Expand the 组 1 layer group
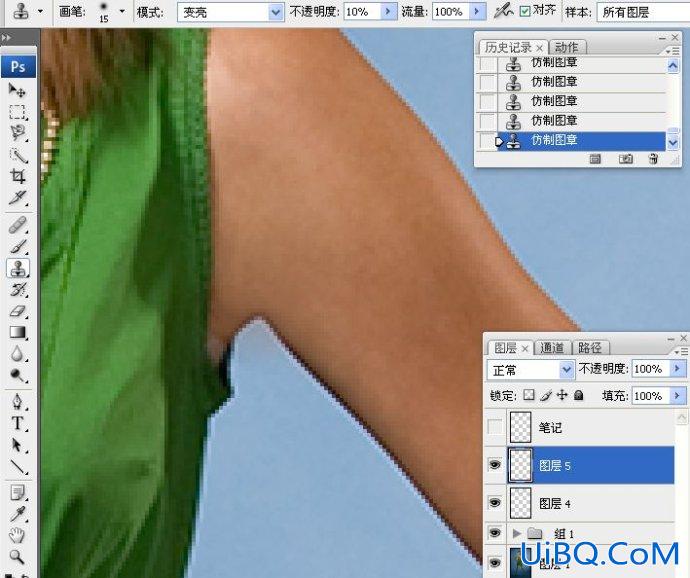 [517, 533]
